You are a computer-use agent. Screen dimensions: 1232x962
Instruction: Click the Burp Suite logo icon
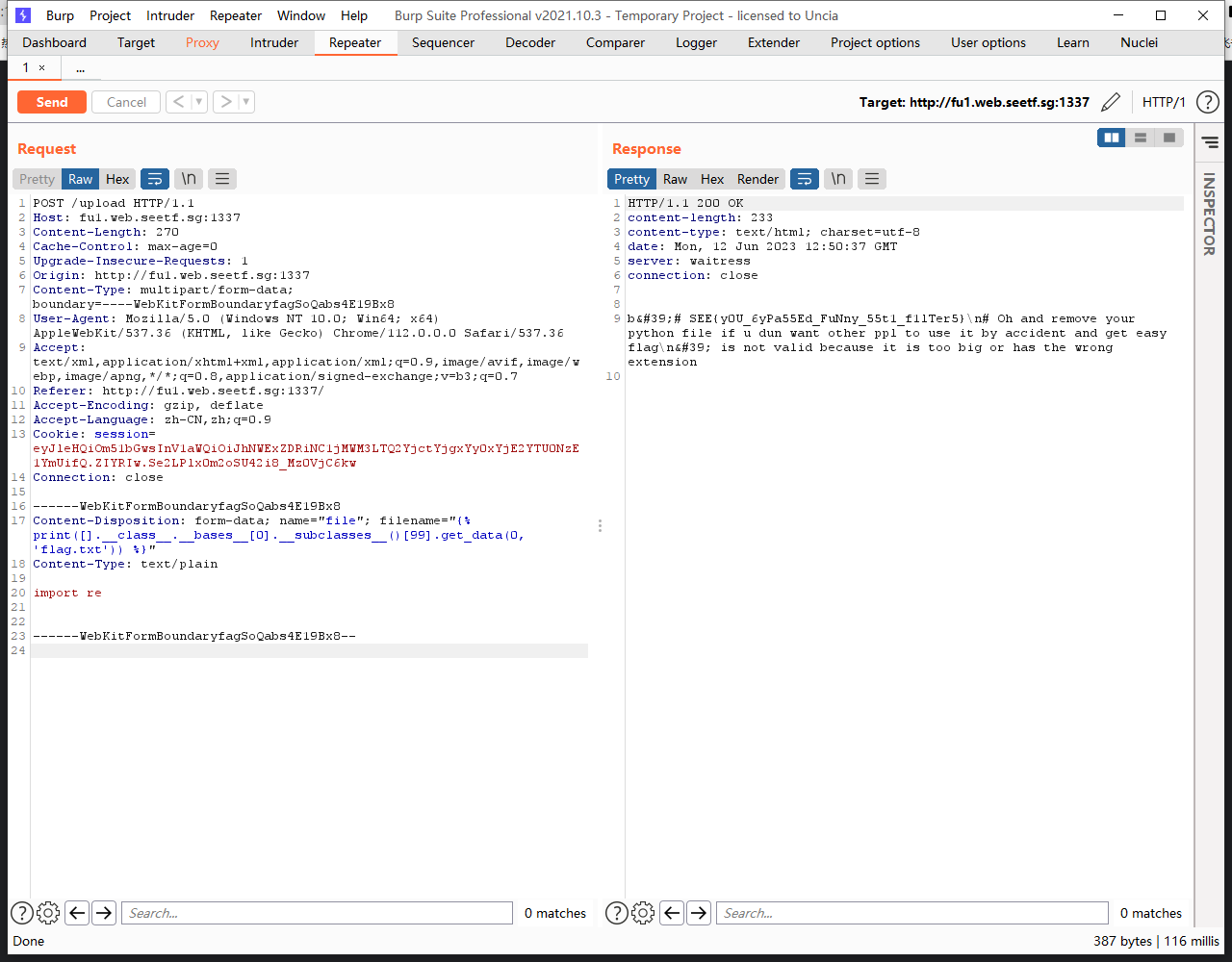[23, 15]
